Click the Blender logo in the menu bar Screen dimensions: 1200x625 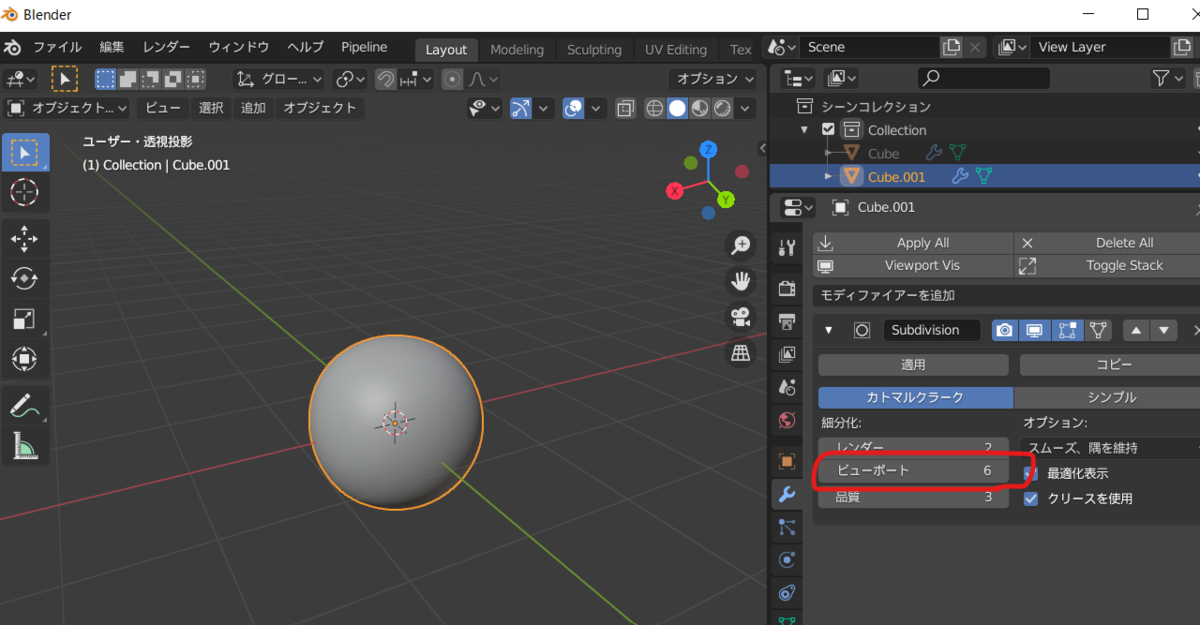pos(12,47)
